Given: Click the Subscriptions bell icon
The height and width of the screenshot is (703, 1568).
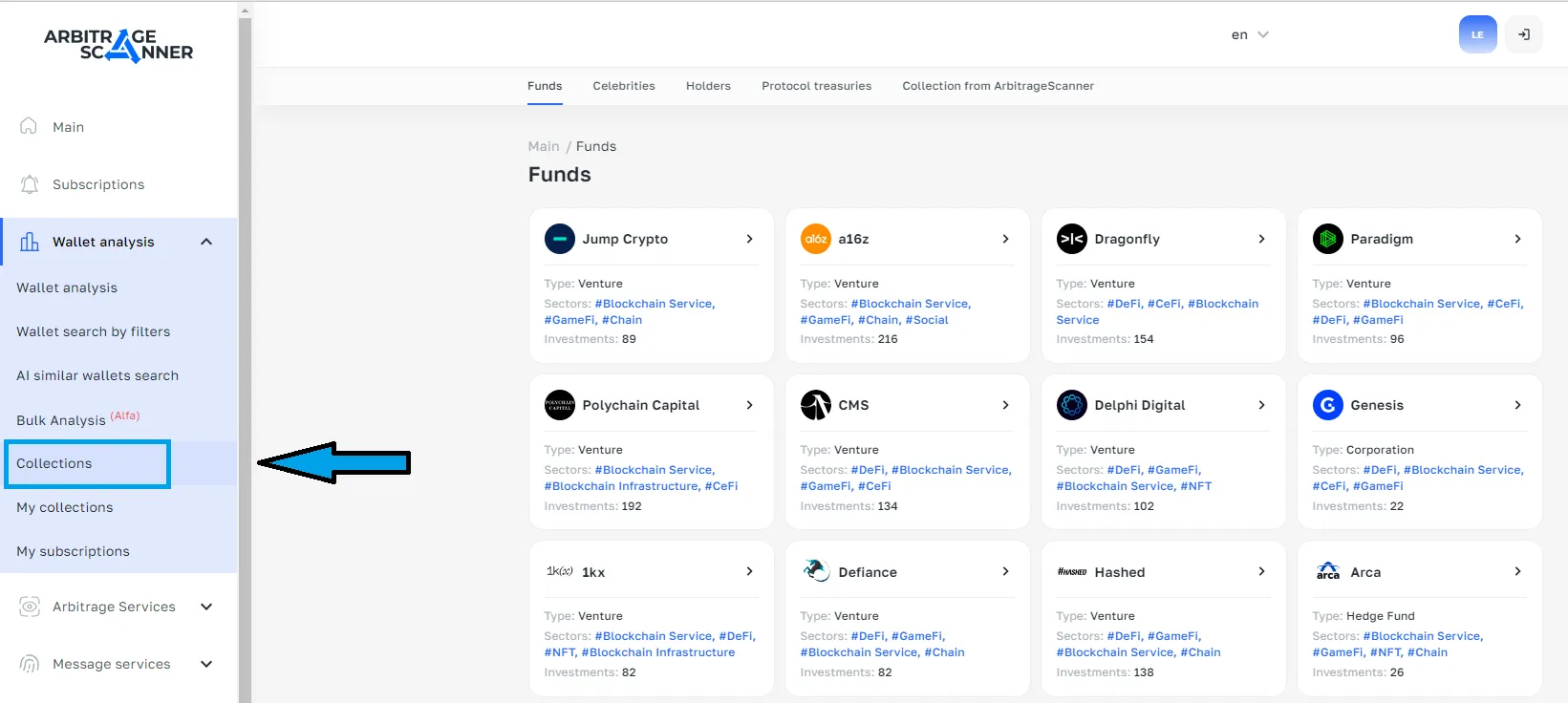Looking at the screenshot, I should pyautogui.click(x=30, y=184).
